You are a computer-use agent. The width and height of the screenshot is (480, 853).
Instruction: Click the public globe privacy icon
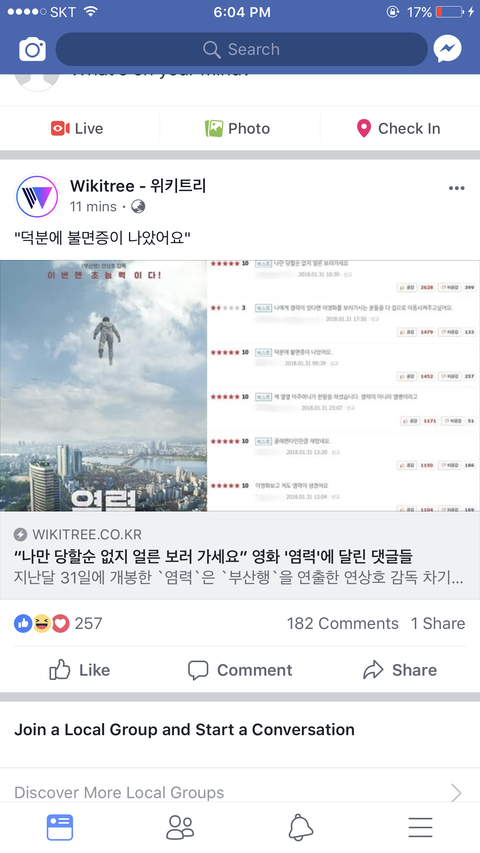point(138,207)
